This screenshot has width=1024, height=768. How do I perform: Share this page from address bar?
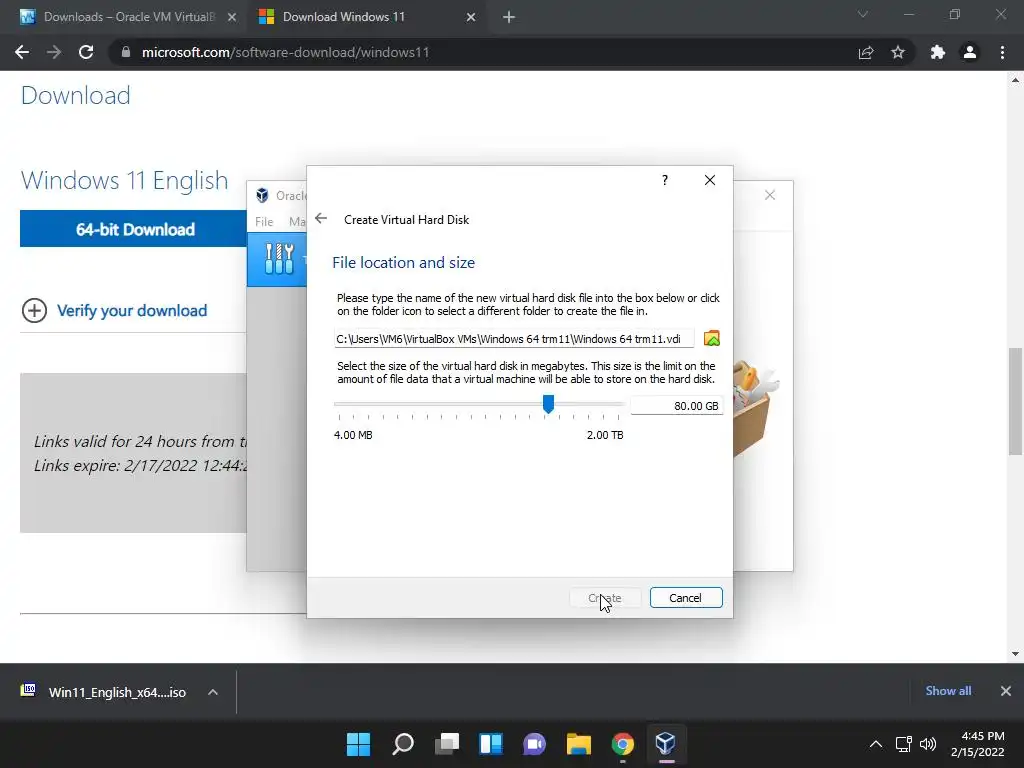[x=866, y=52]
